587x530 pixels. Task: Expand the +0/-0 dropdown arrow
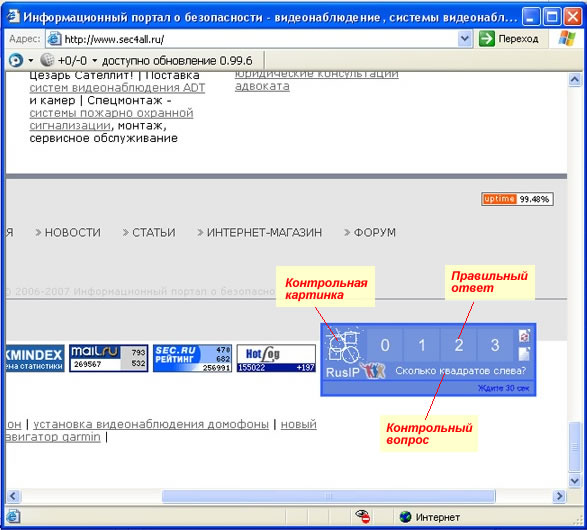coord(94,60)
